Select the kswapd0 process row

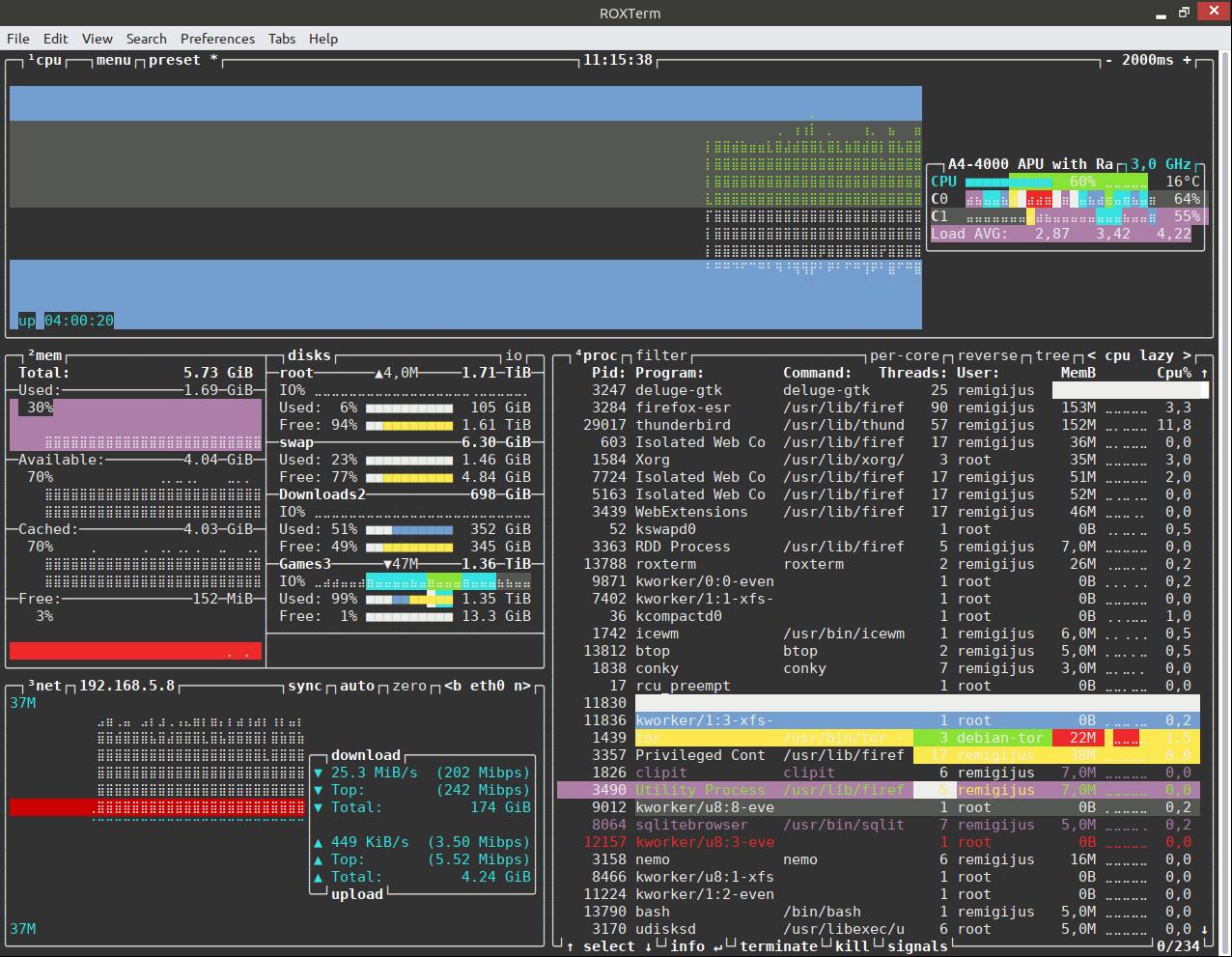879,529
